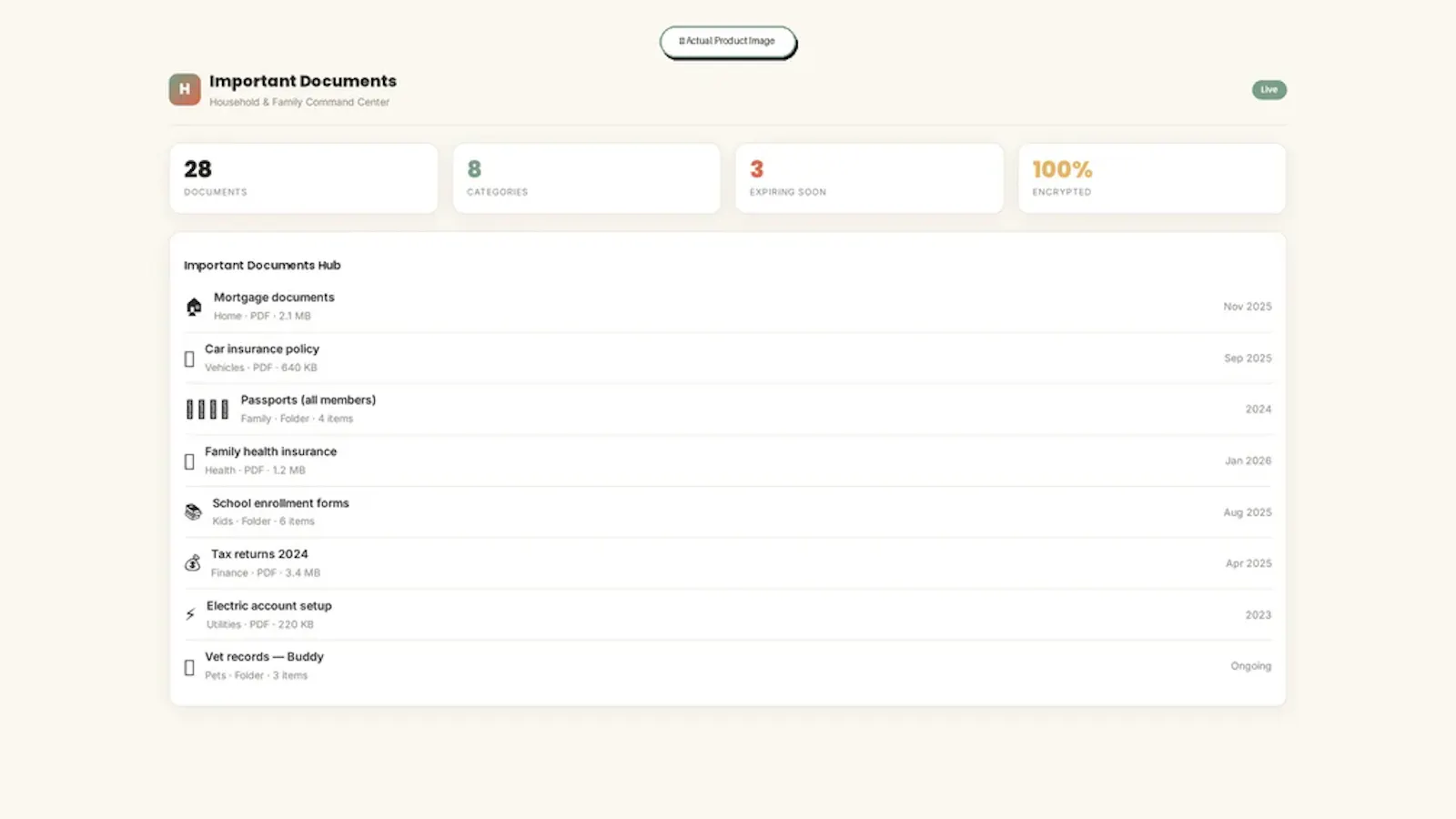Image resolution: width=1456 pixels, height=819 pixels.
Task: Click the Utilities · PDF · 220 KB details
Action: coord(260,624)
